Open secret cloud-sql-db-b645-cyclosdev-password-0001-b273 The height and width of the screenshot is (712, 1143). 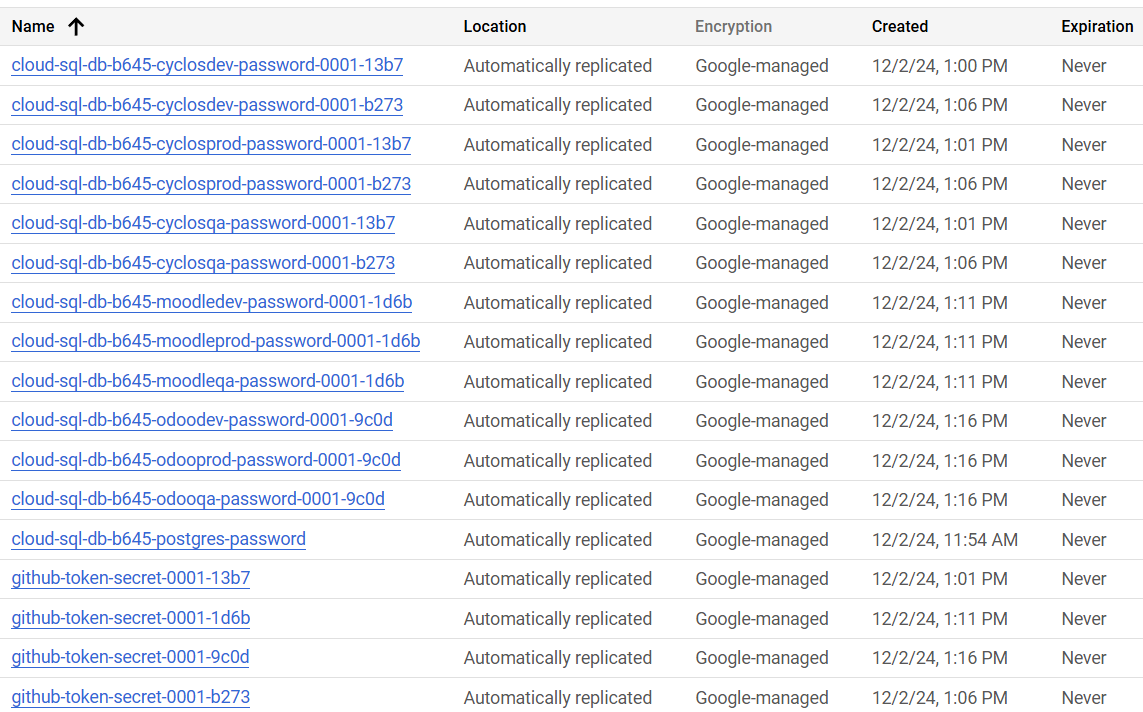[x=207, y=105]
